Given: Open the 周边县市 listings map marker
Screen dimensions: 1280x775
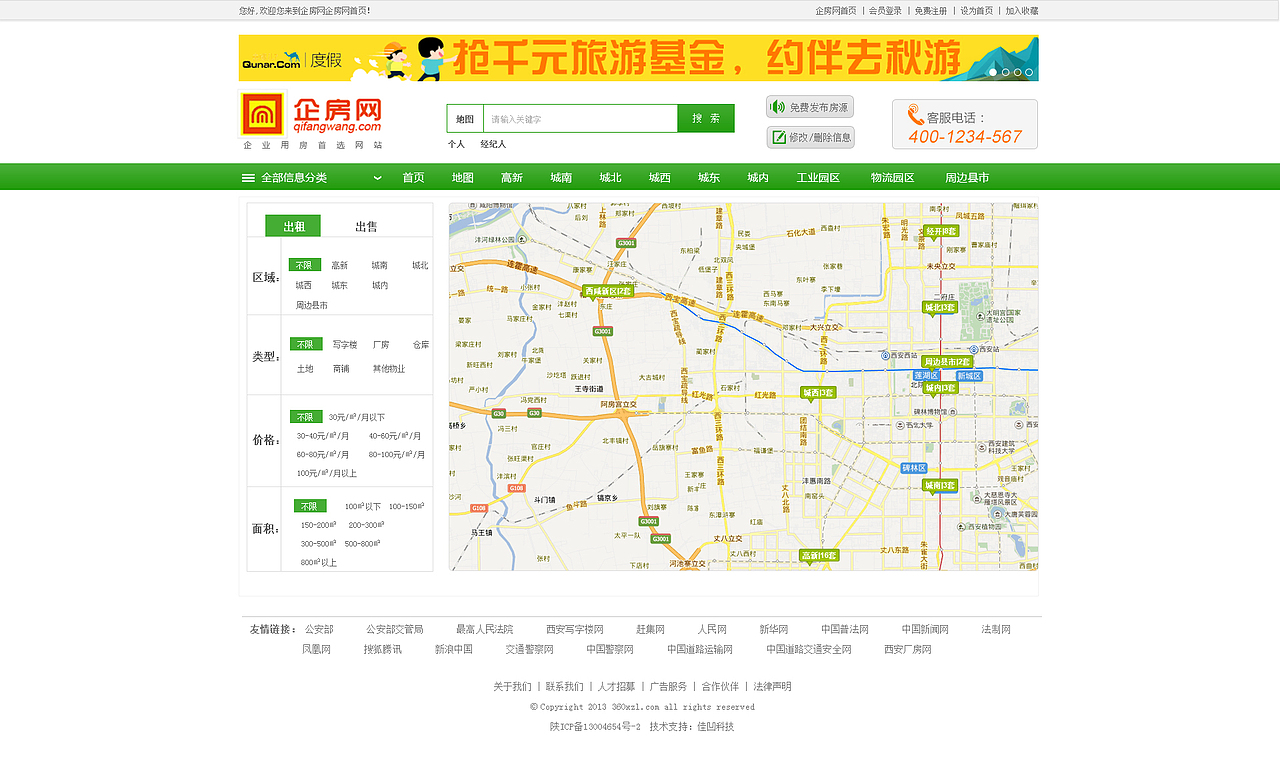Looking at the screenshot, I should (946, 362).
